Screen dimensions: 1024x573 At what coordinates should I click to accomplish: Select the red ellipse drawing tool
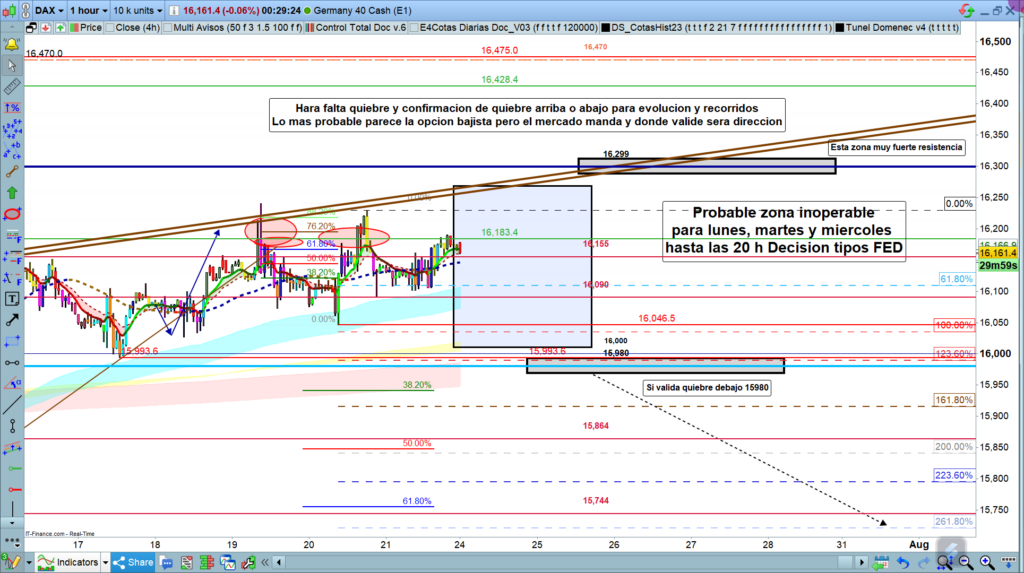[12, 213]
